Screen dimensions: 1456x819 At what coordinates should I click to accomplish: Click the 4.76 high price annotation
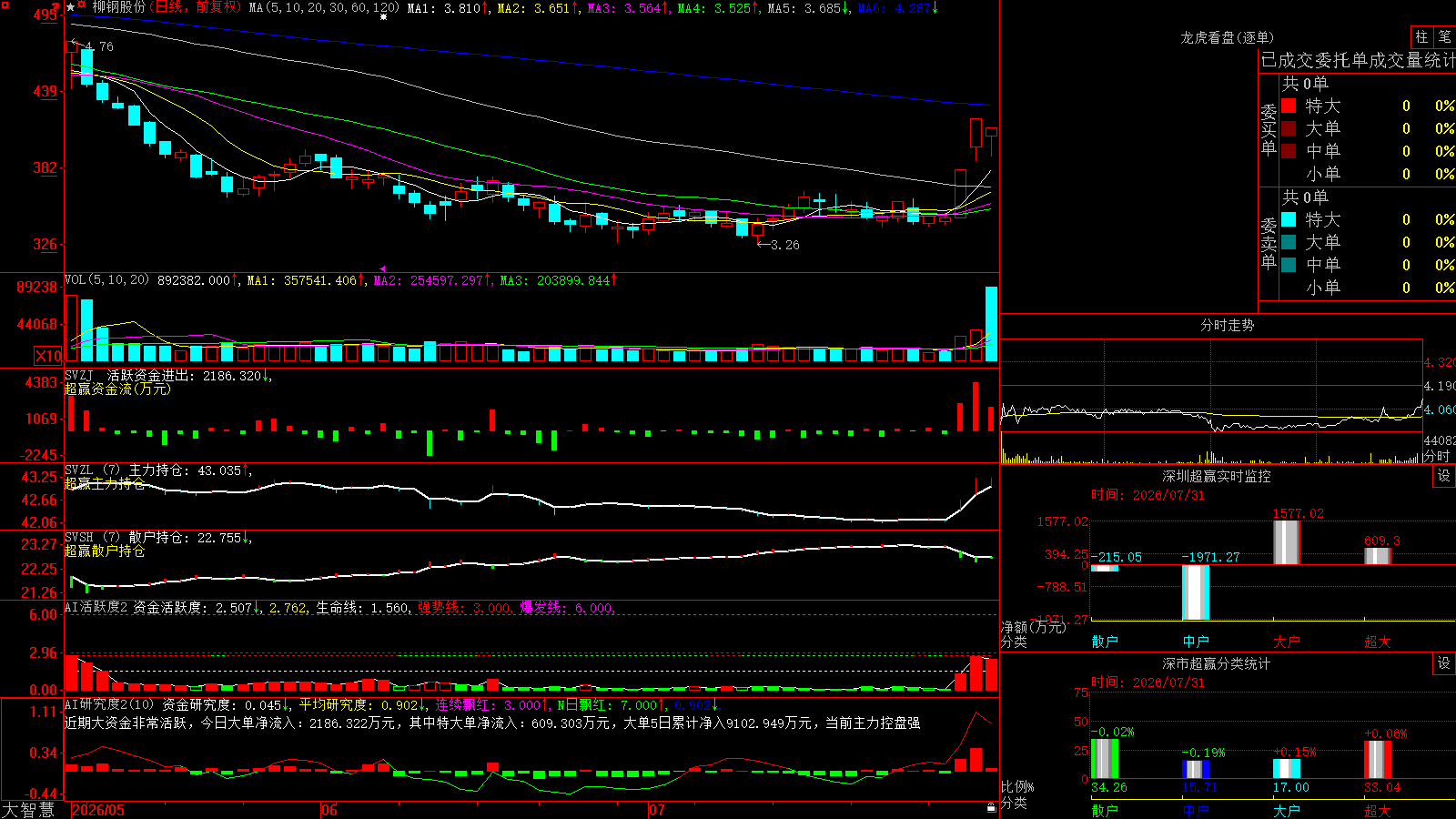click(x=99, y=46)
